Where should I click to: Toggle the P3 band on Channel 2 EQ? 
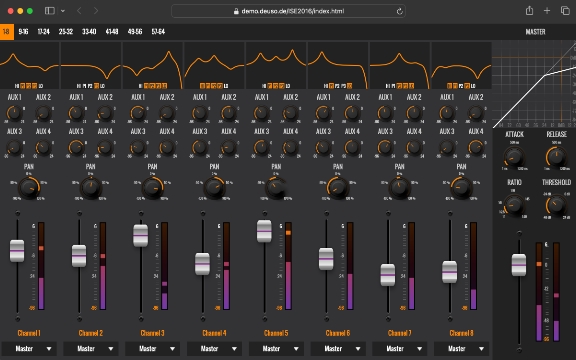pyautogui.click(x=96, y=86)
